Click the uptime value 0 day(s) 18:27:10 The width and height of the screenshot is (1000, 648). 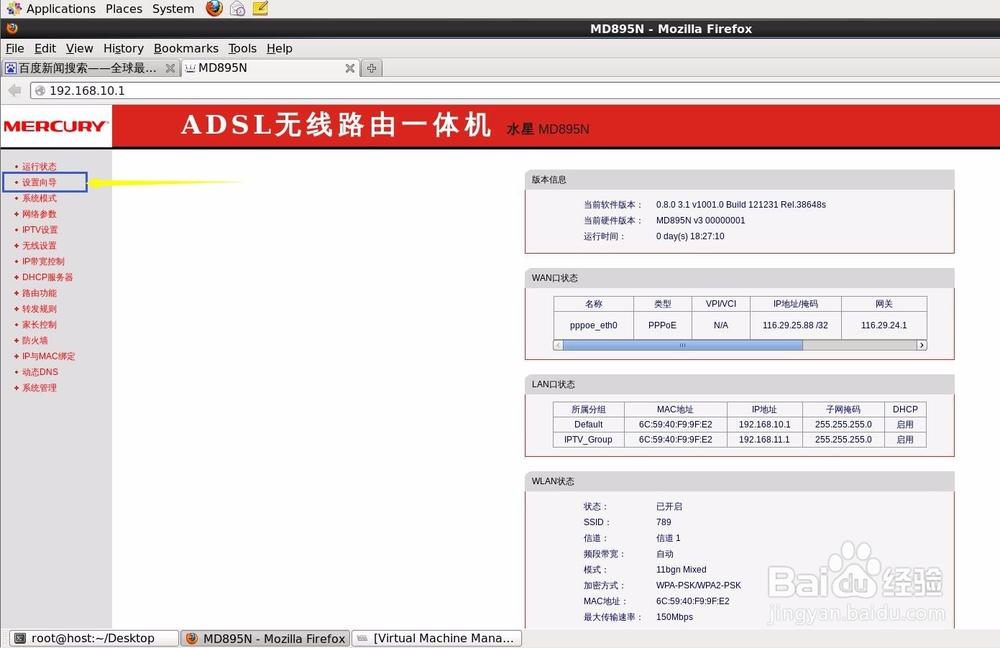point(690,237)
